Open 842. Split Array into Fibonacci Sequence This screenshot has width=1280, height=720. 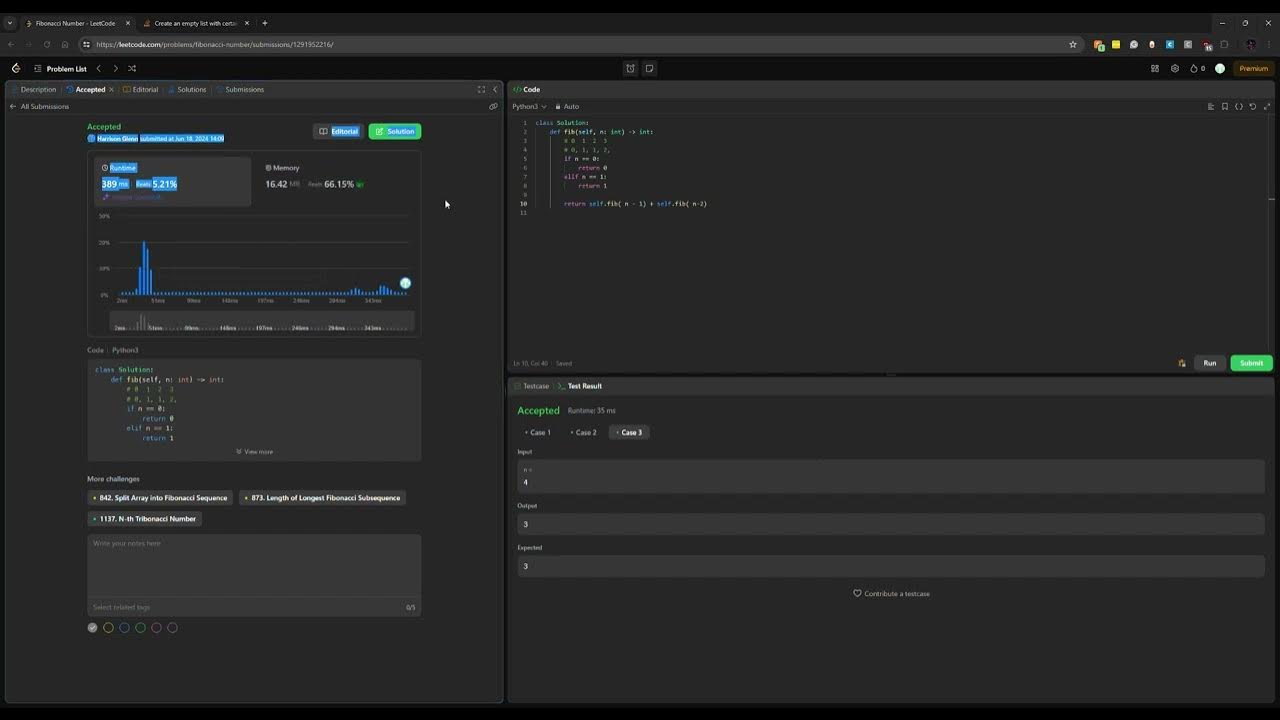click(161, 498)
